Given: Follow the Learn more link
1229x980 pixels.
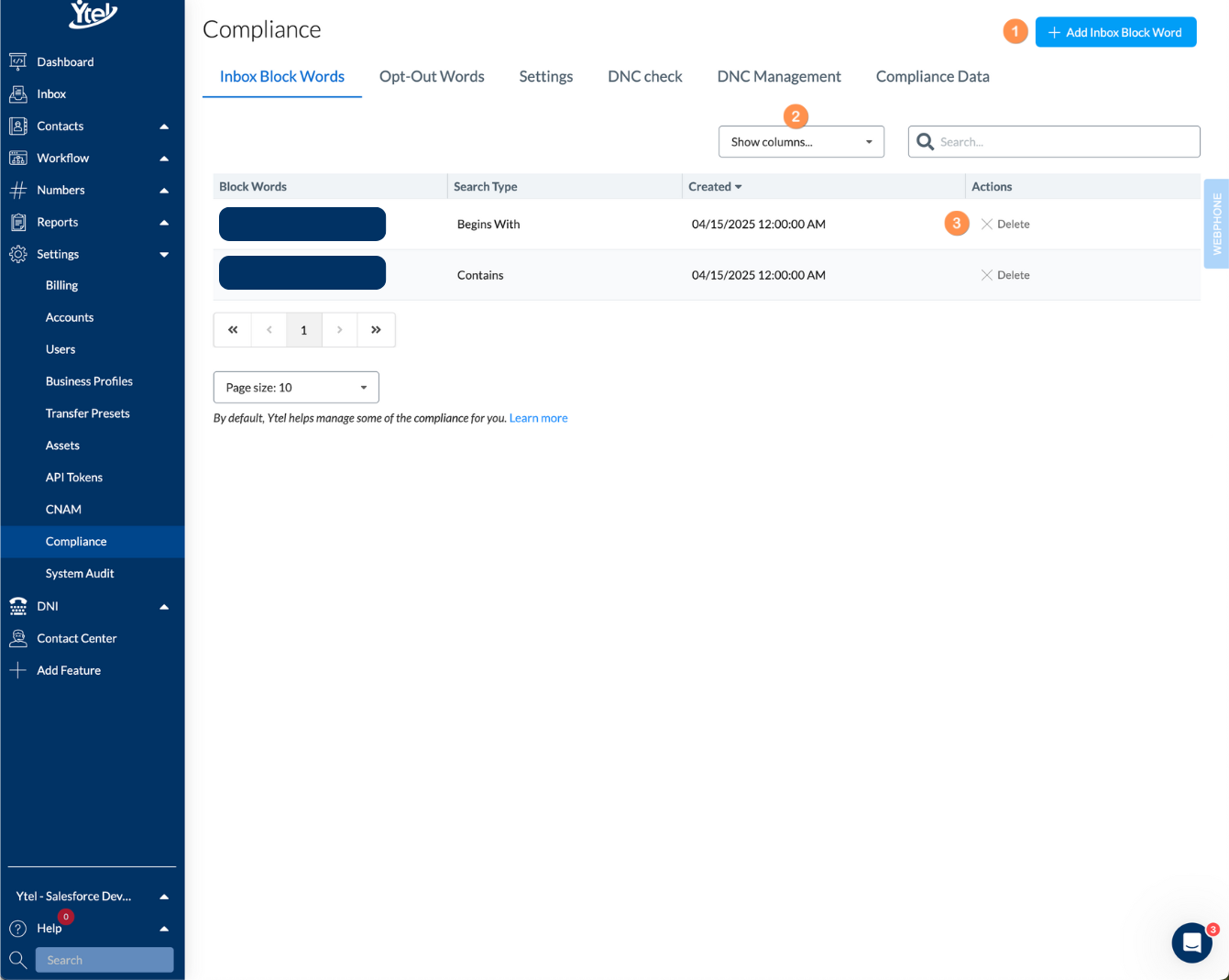Looking at the screenshot, I should pos(539,418).
